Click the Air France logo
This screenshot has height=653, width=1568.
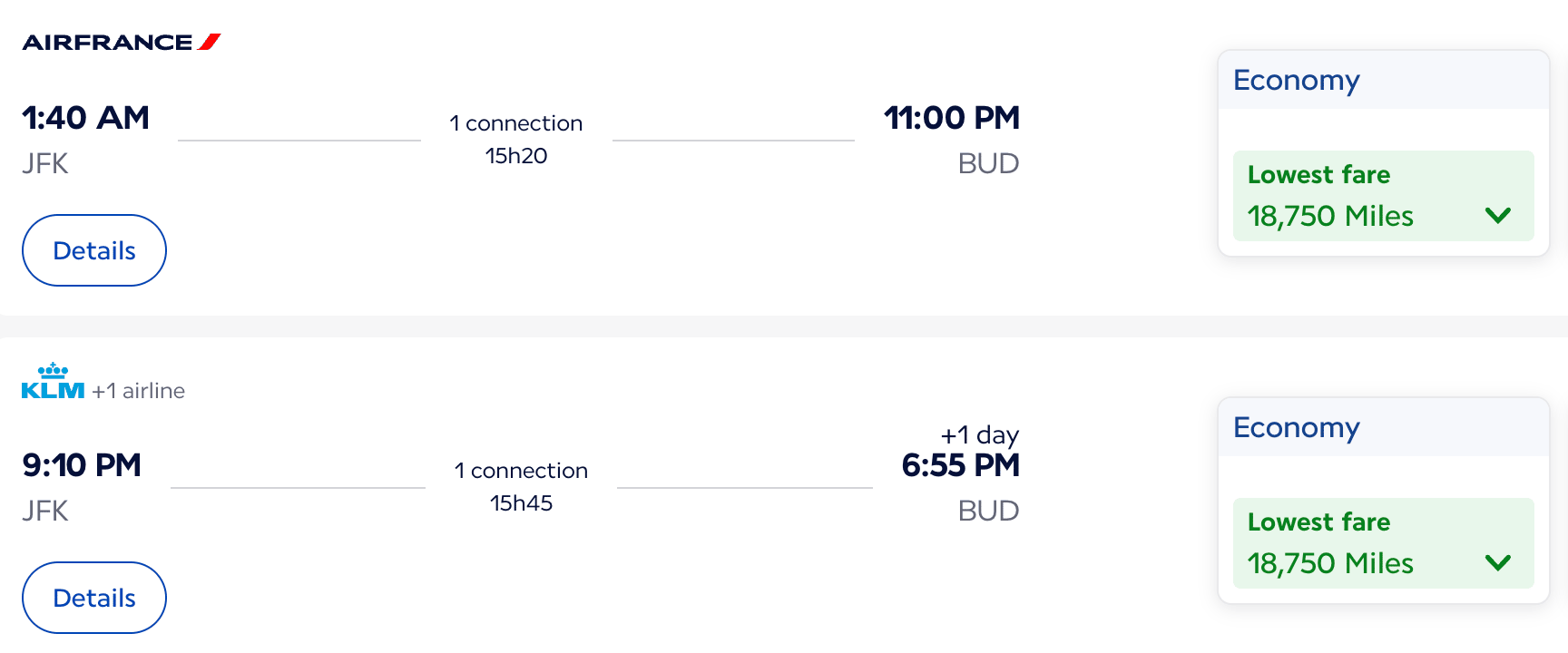click(x=122, y=42)
